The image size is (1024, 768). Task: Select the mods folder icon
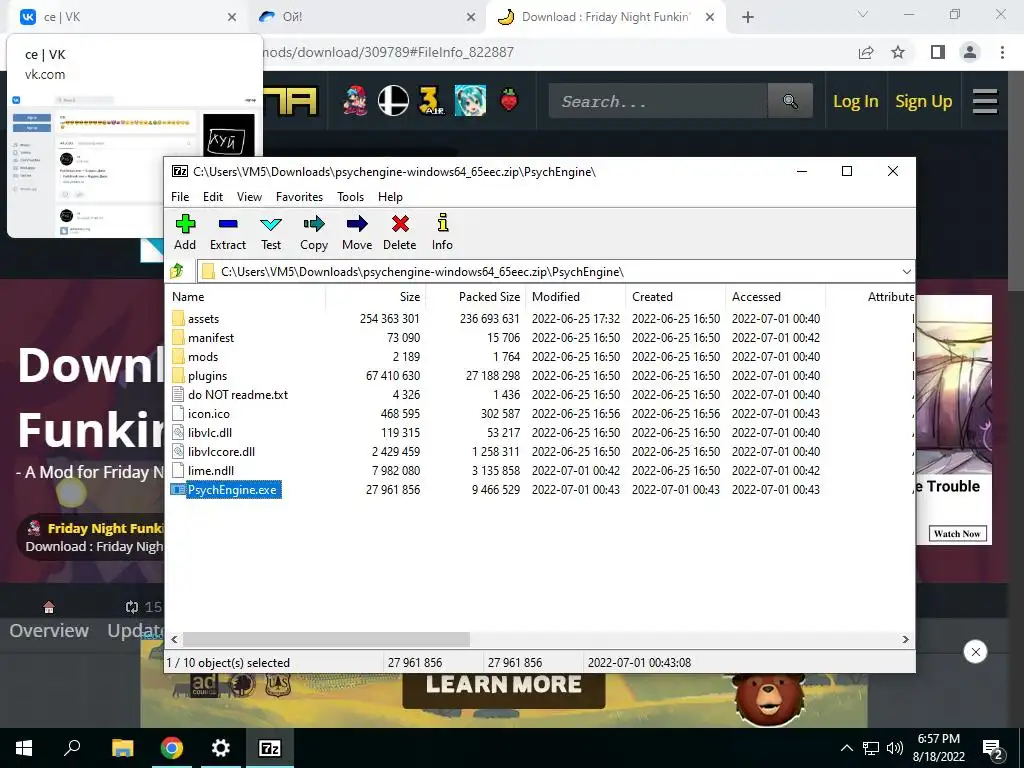[178, 357]
